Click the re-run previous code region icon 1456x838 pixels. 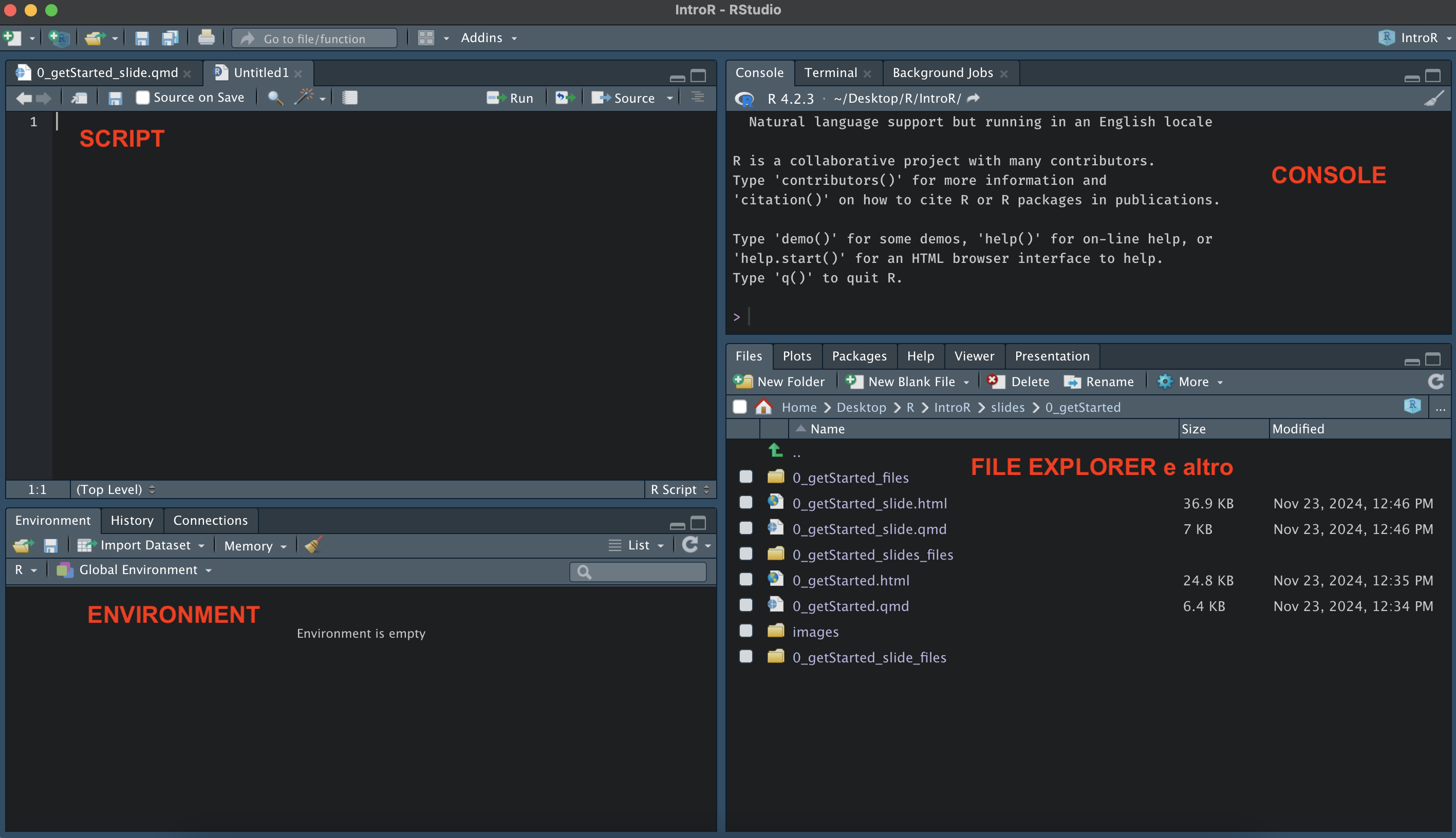point(564,98)
